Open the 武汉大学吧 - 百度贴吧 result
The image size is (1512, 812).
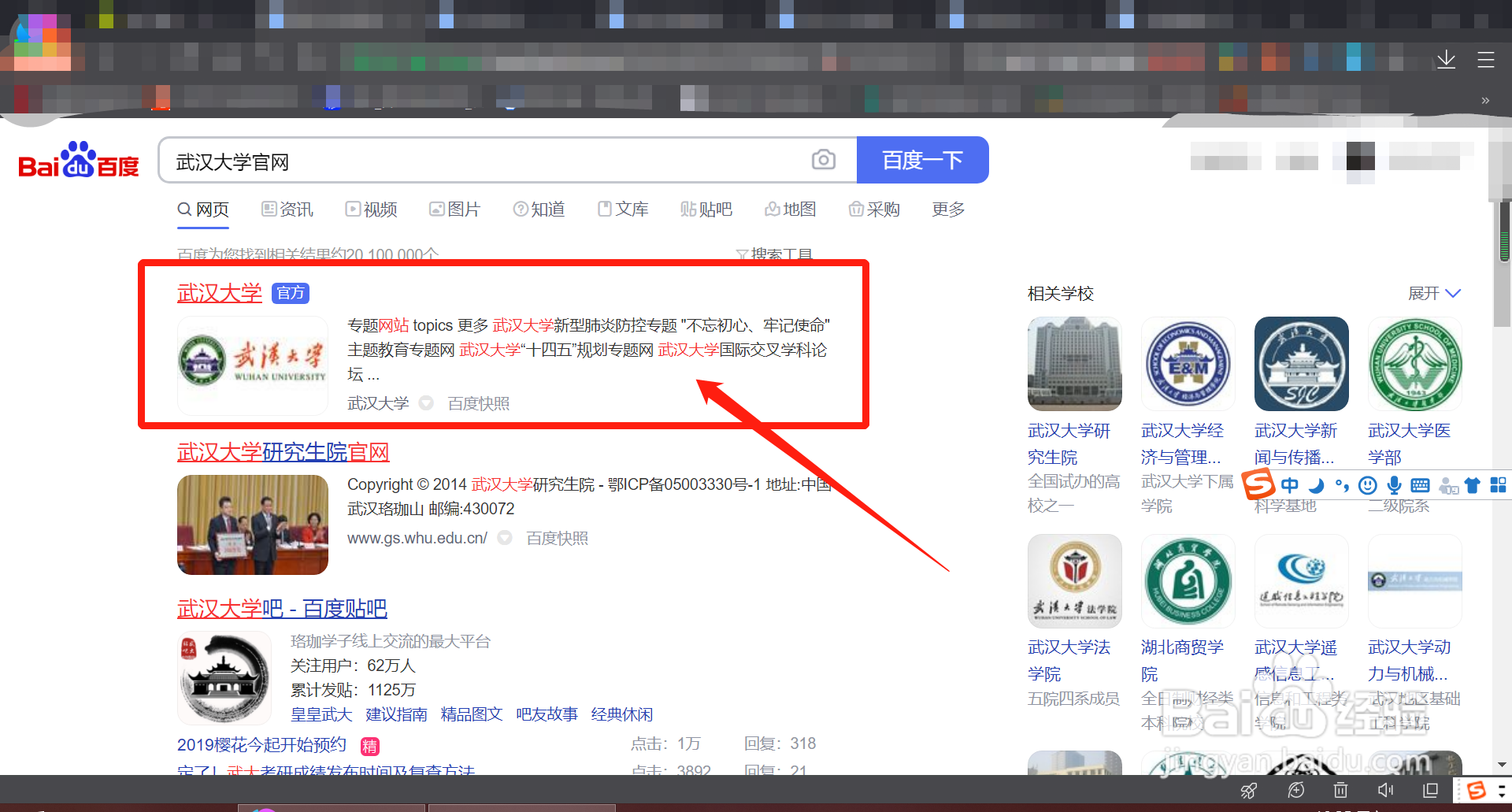click(x=282, y=609)
